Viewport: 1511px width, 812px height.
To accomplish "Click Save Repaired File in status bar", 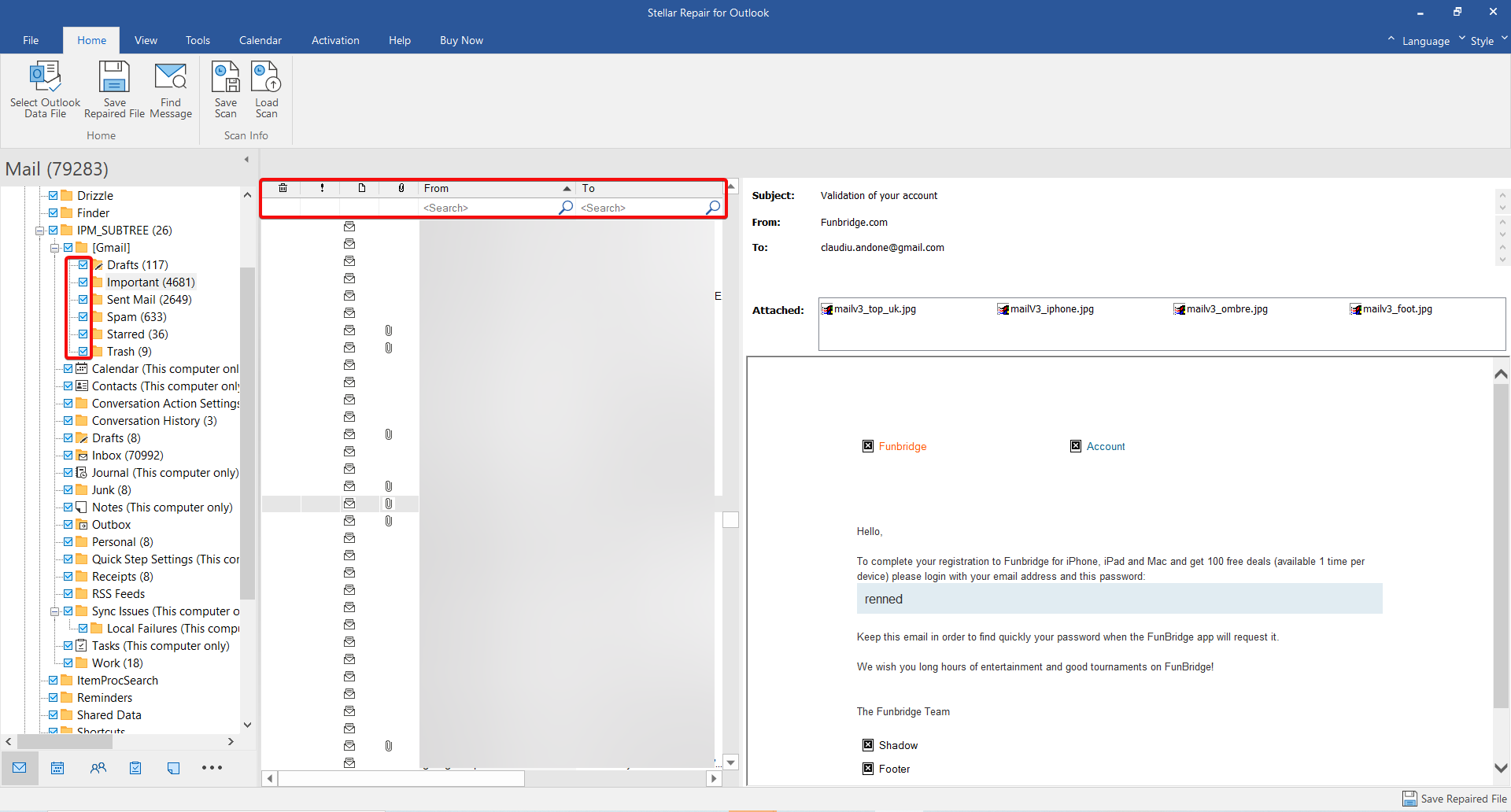I will coord(1455,799).
